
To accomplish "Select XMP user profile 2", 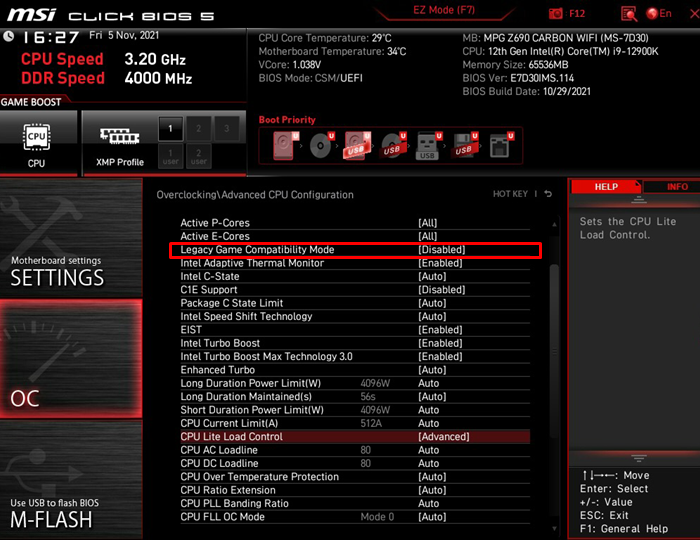I will click(x=198, y=156).
